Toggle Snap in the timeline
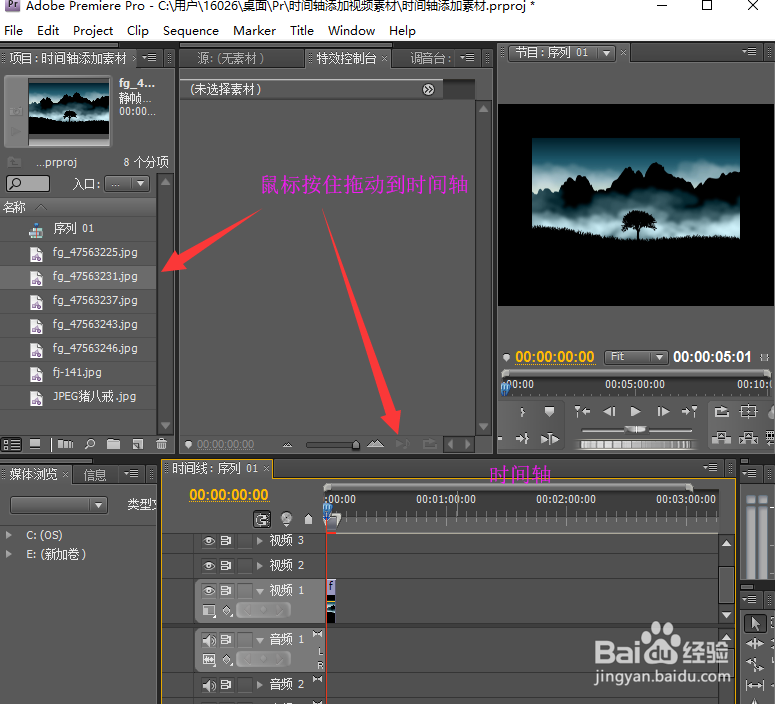Screen dimensions: 775x704 point(262,519)
